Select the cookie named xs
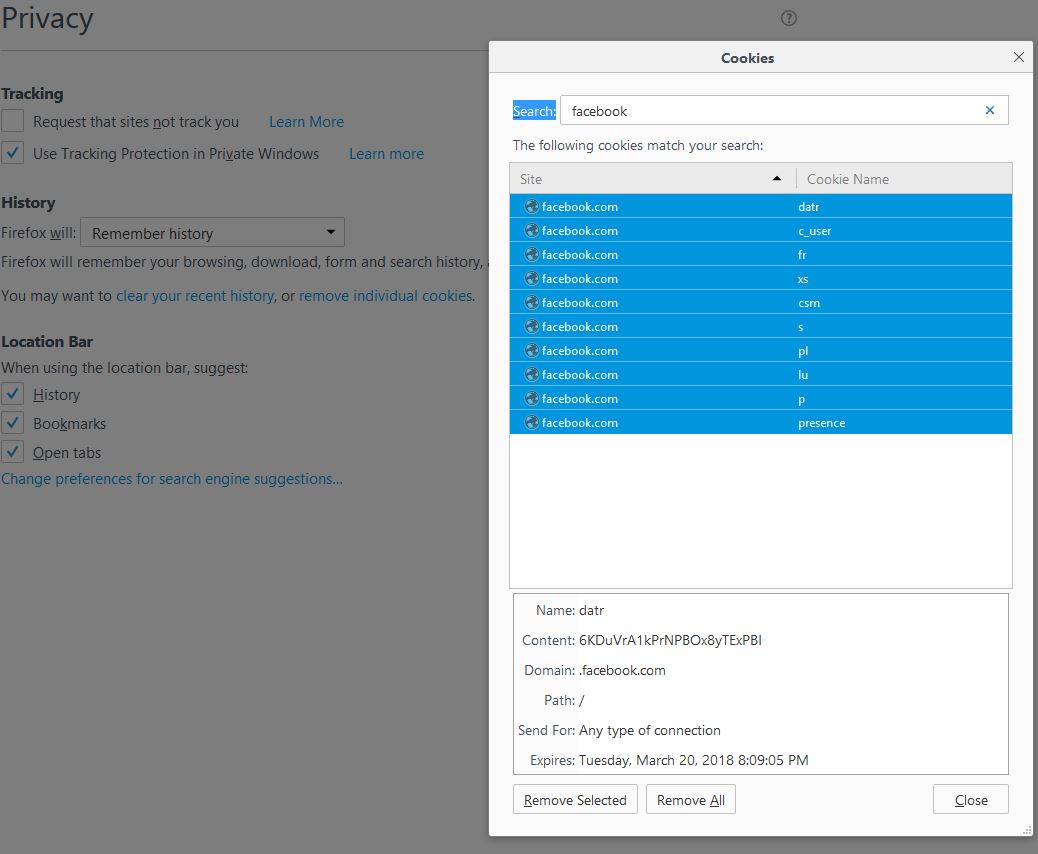 tap(761, 279)
